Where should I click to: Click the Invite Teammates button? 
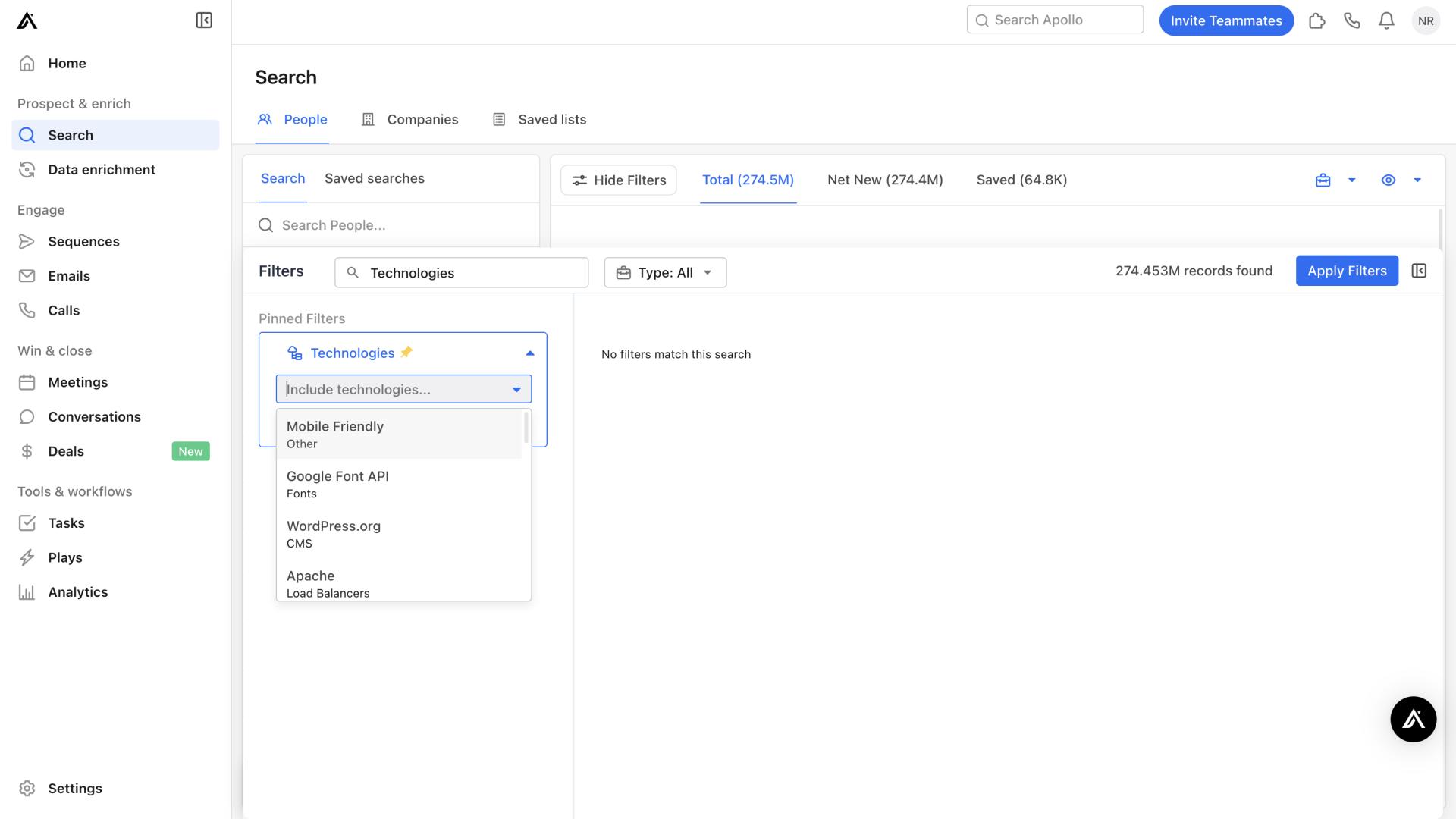[1226, 20]
